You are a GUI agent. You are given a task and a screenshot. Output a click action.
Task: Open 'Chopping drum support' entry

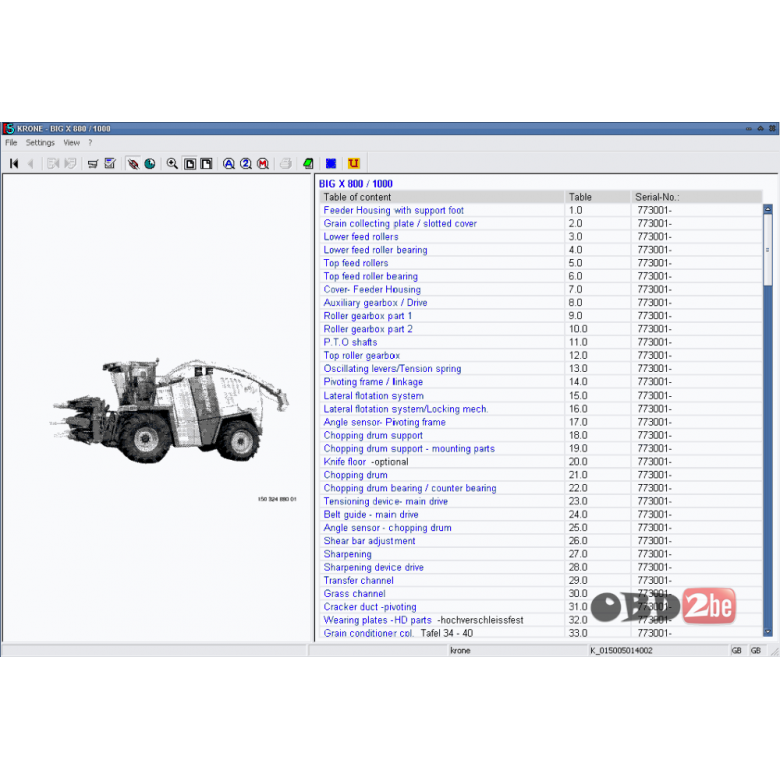click(373, 435)
